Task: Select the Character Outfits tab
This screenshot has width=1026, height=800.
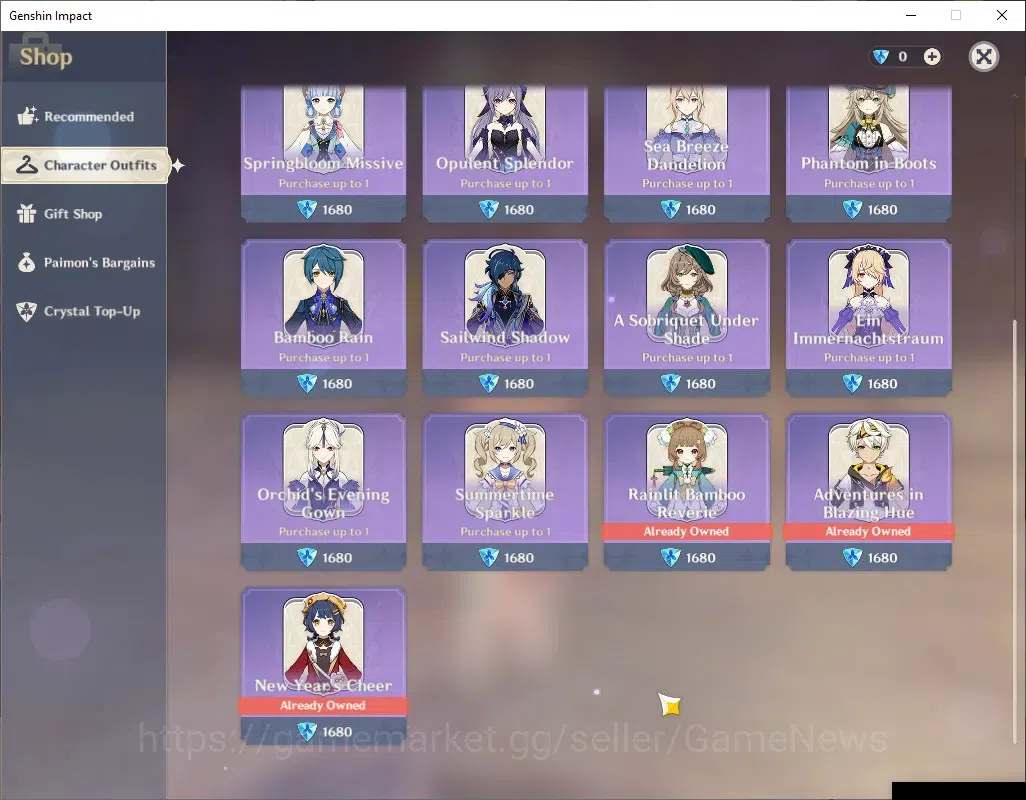Action: coord(85,165)
